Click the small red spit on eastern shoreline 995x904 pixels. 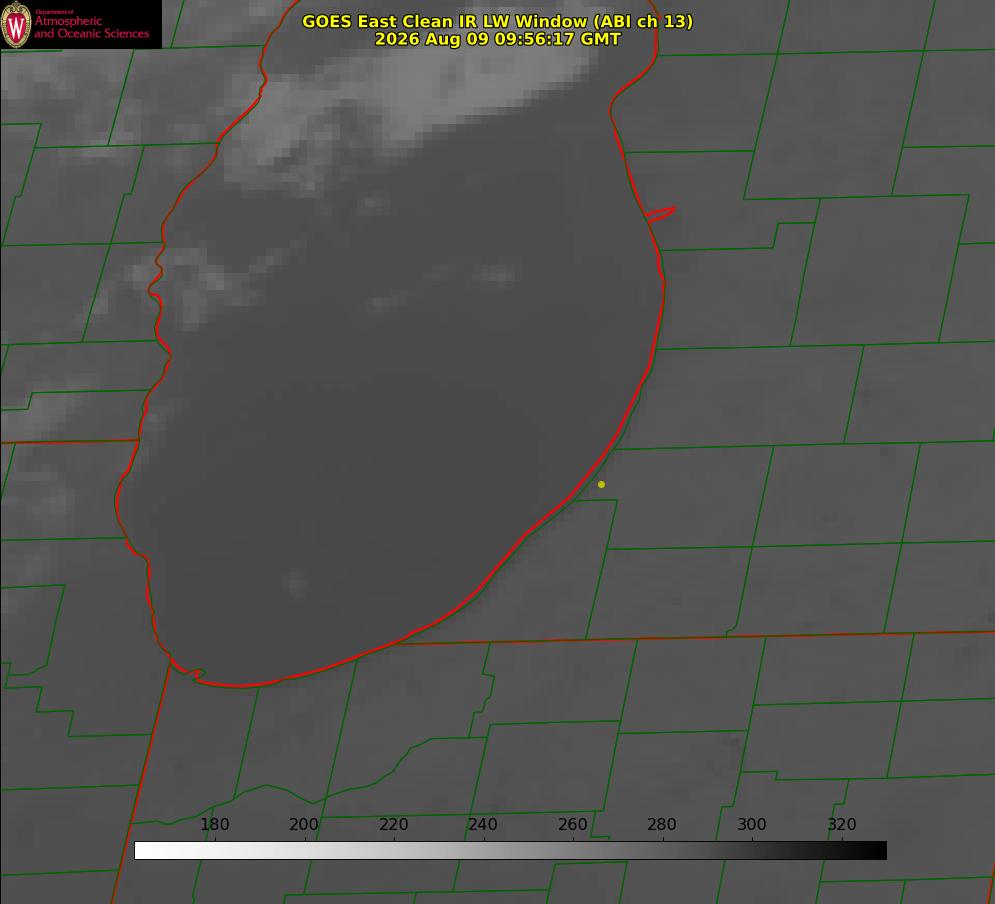660,214
